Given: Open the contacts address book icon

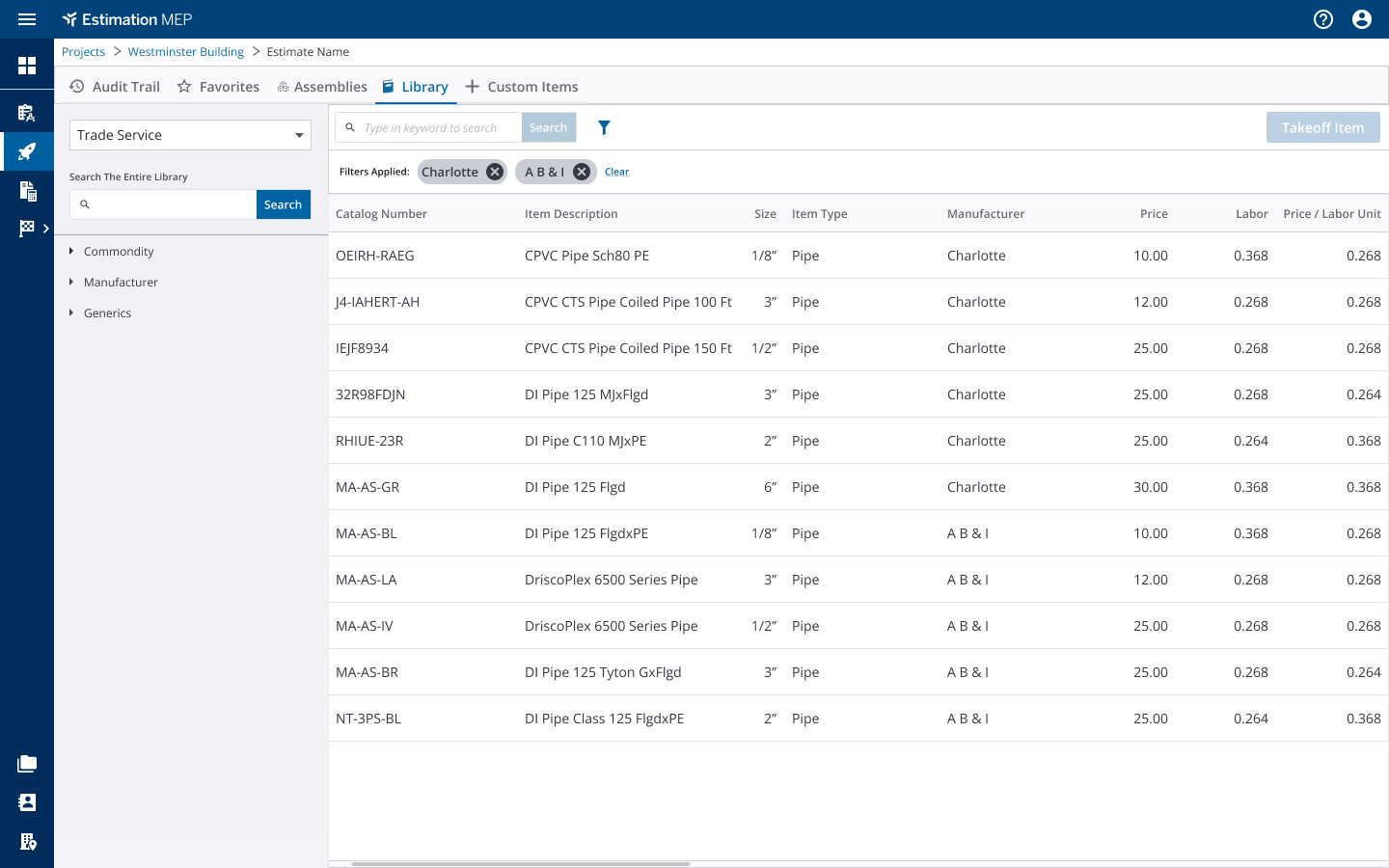Looking at the screenshot, I should pos(27,802).
